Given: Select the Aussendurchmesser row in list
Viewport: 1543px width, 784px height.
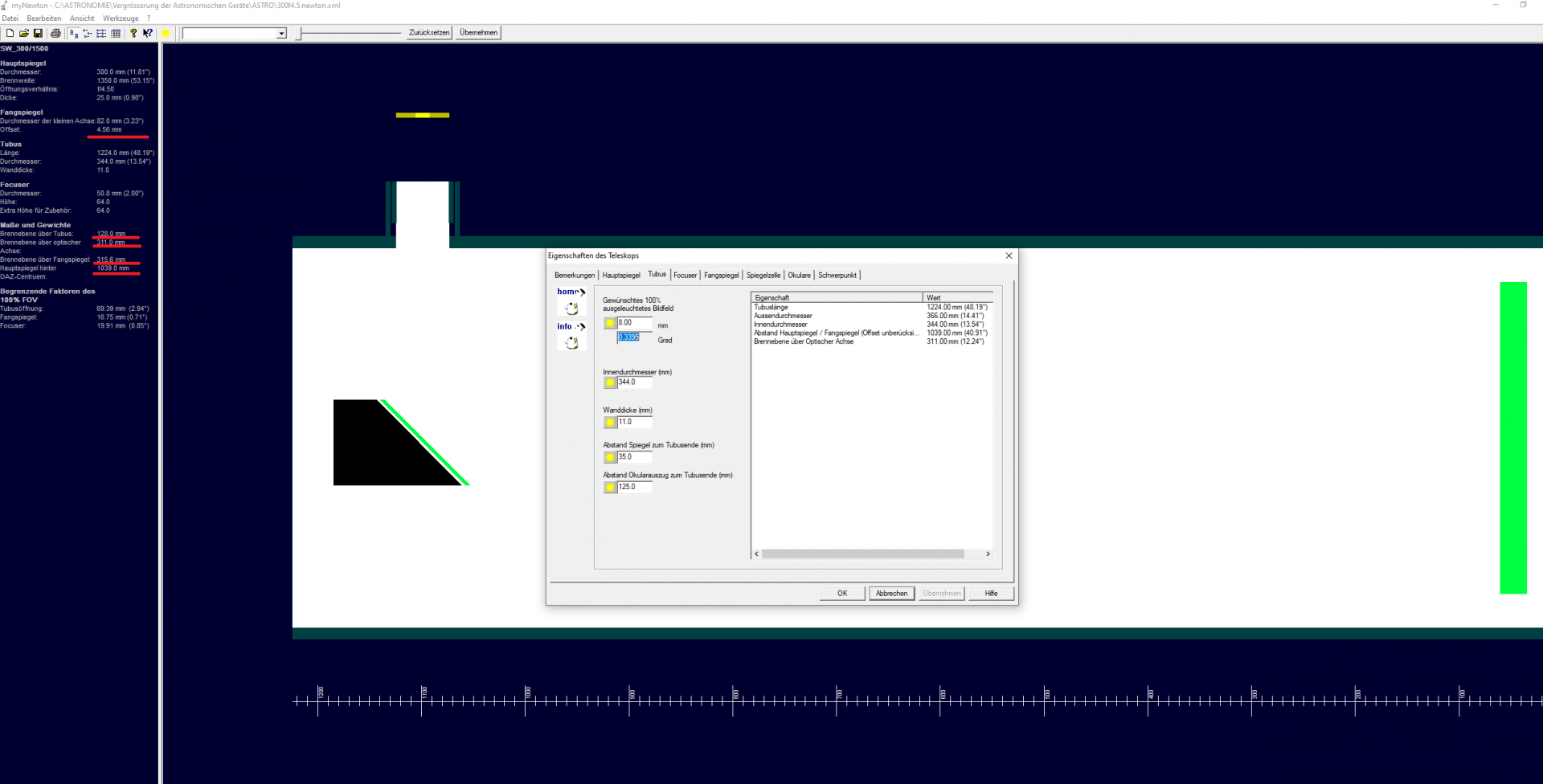Looking at the screenshot, I should tap(872, 316).
